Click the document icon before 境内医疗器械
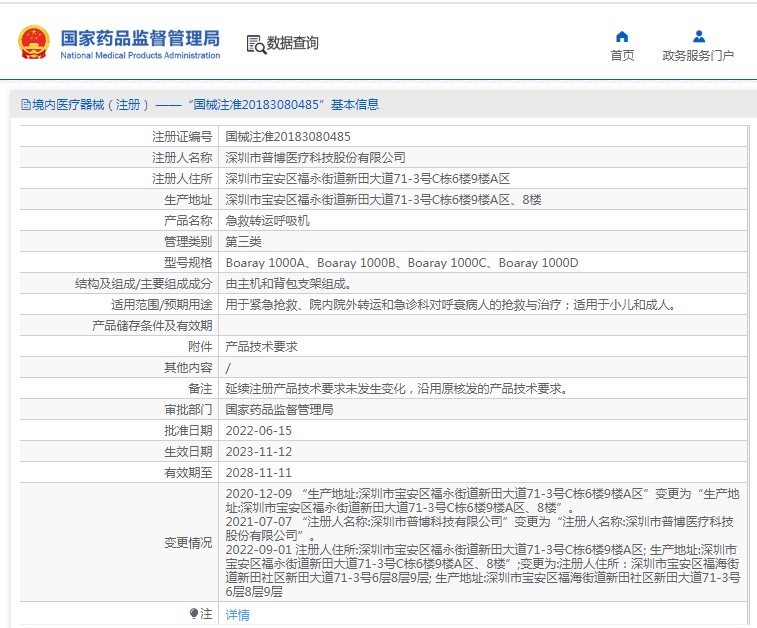The height and width of the screenshot is (628, 757). [x=26, y=105]
